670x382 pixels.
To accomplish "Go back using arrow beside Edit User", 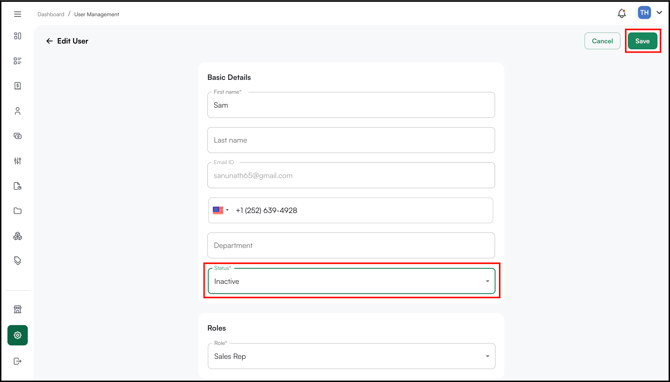I will [x=50, y=41].
